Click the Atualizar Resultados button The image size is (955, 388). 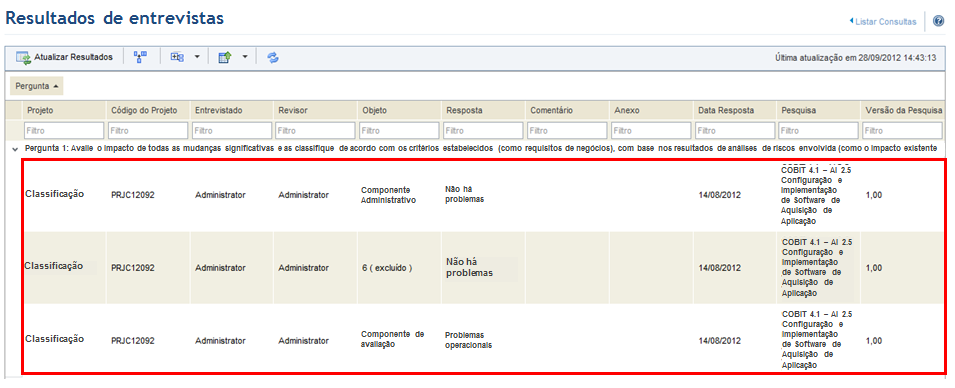65,57
